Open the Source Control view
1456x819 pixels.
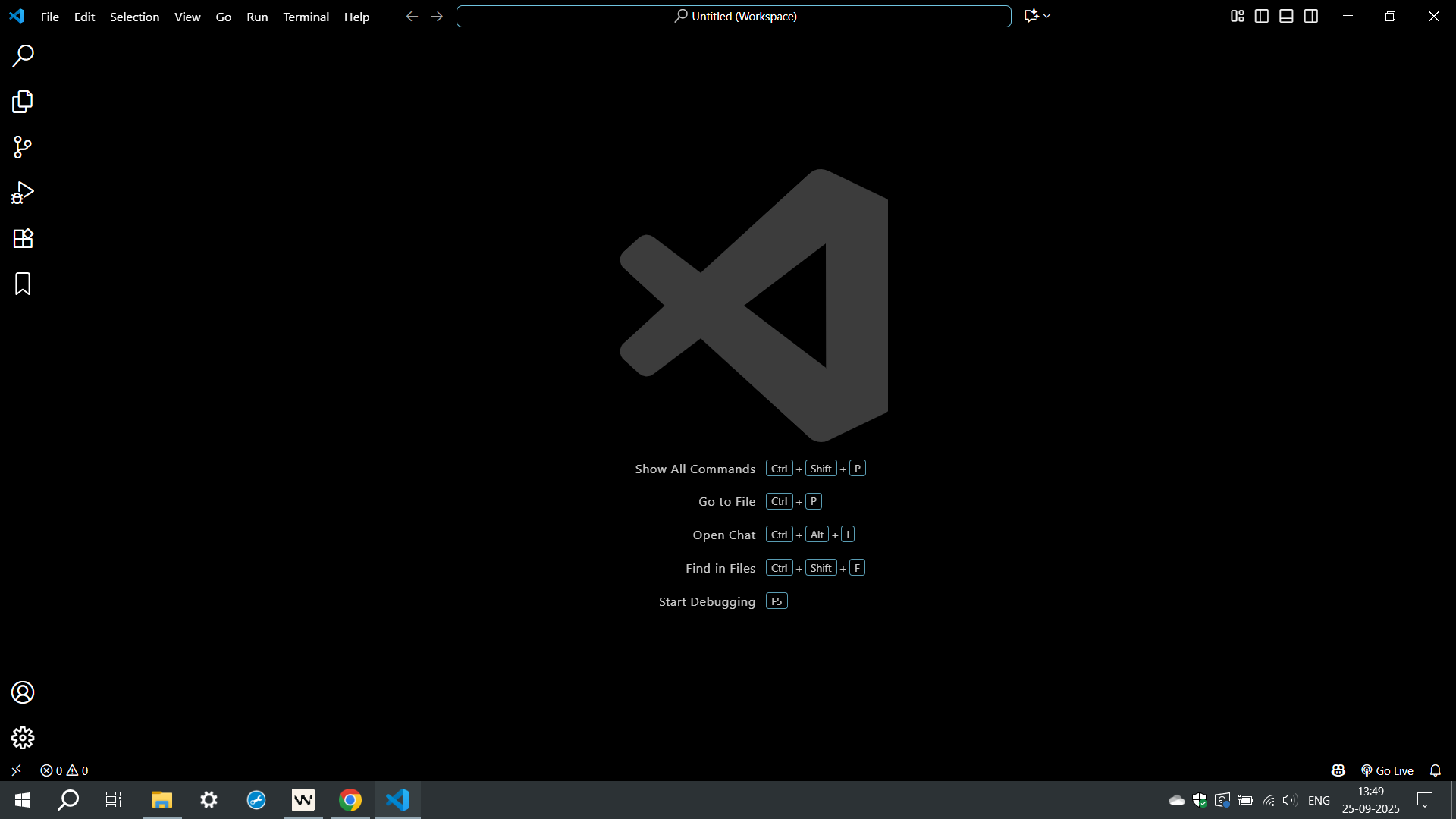pos(23,147)
